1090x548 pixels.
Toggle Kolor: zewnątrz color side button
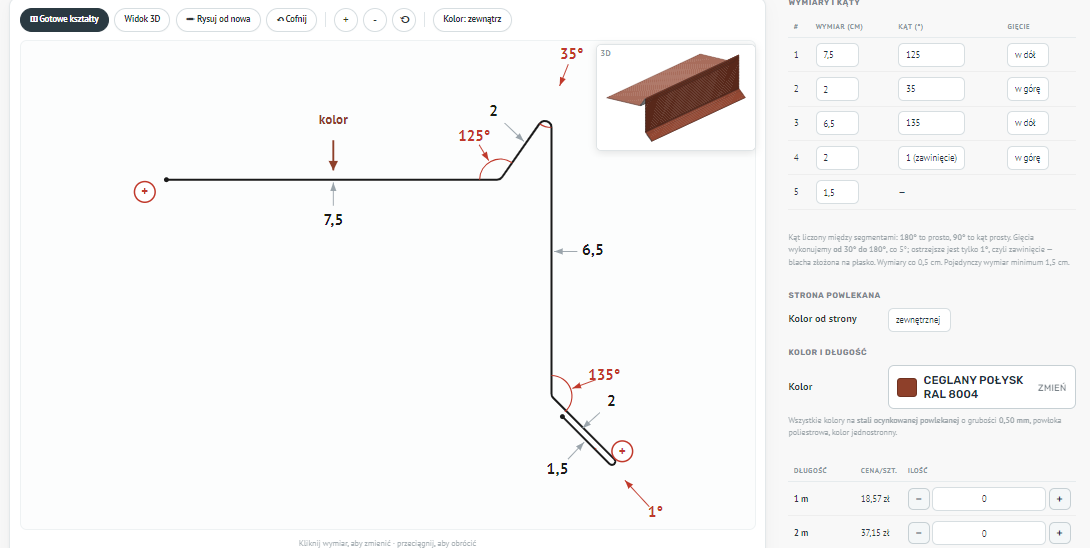point(472,19)
